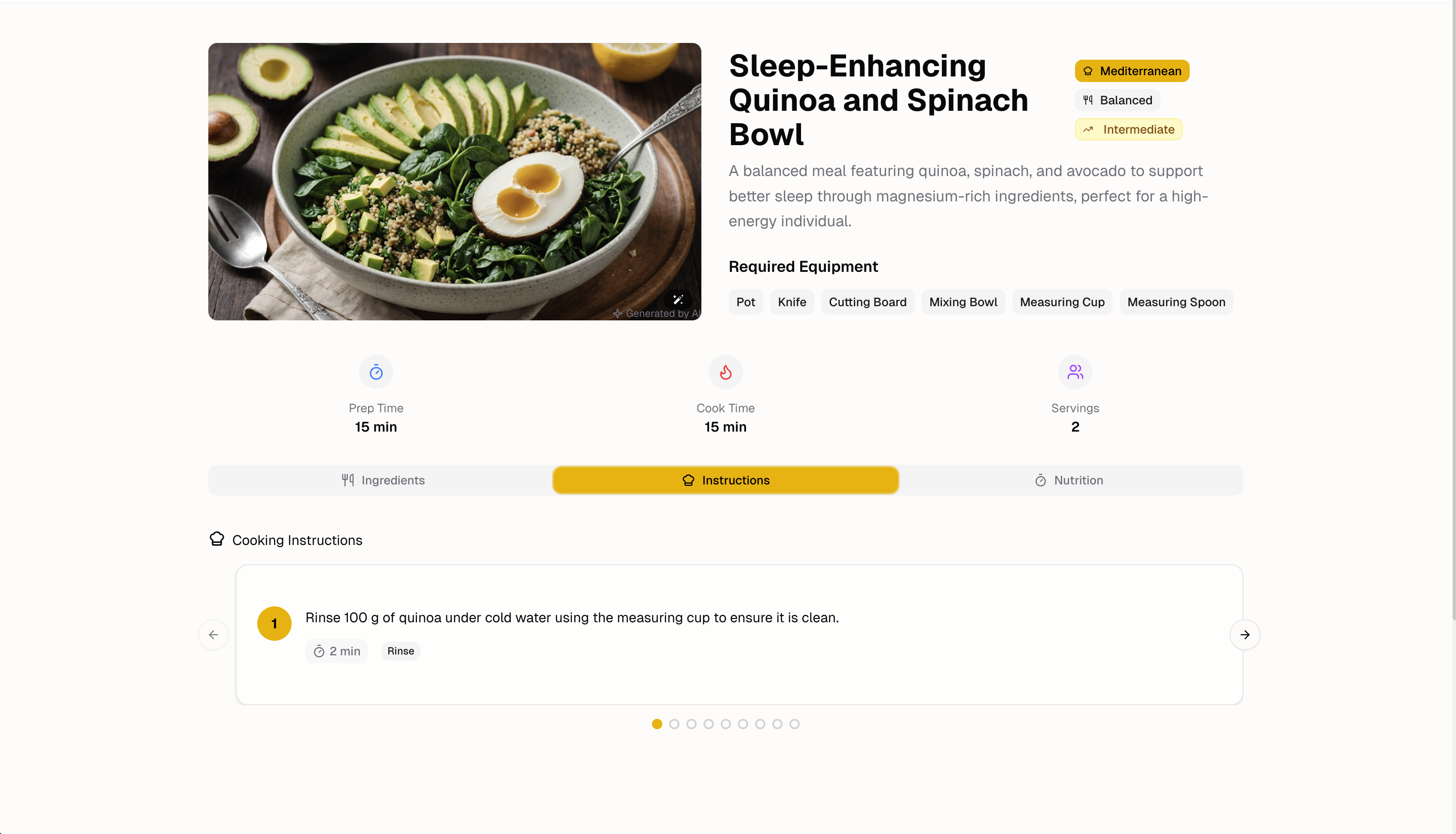The width and height of the screenshot is (1456, 834).
Task: Click the Rinse technique tag
Action: click(x=400, y=651)
